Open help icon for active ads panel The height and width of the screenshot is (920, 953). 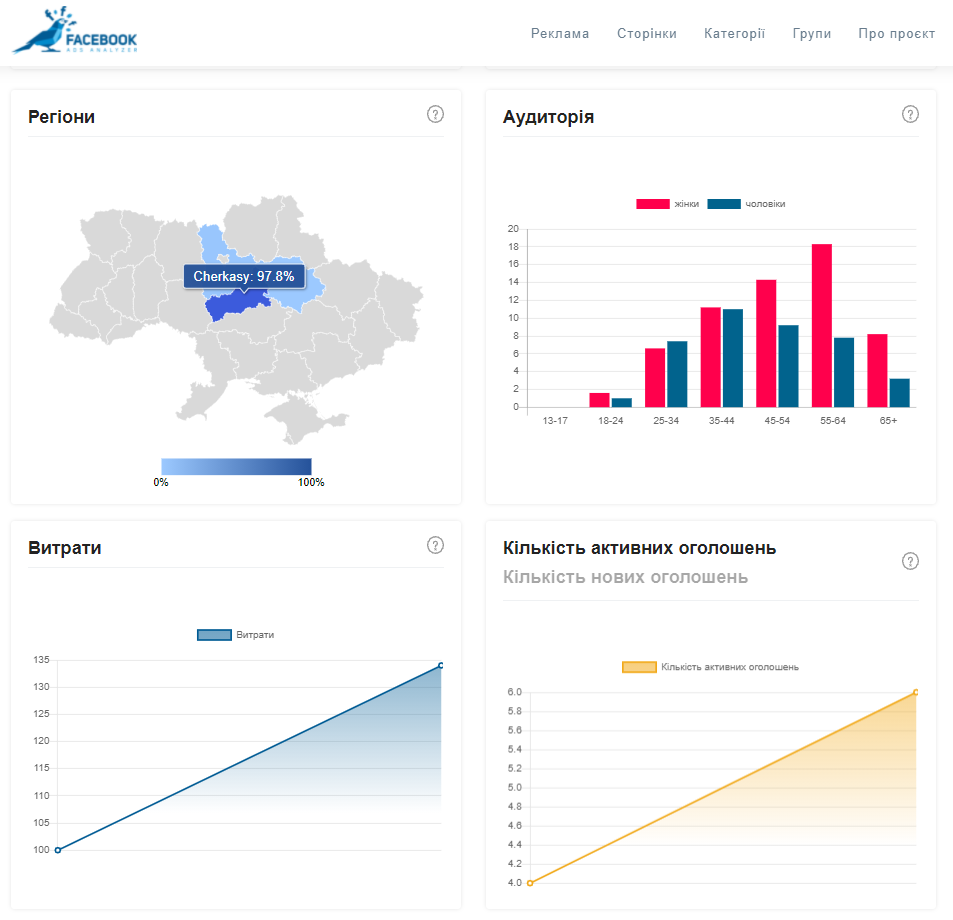[910, 561]
